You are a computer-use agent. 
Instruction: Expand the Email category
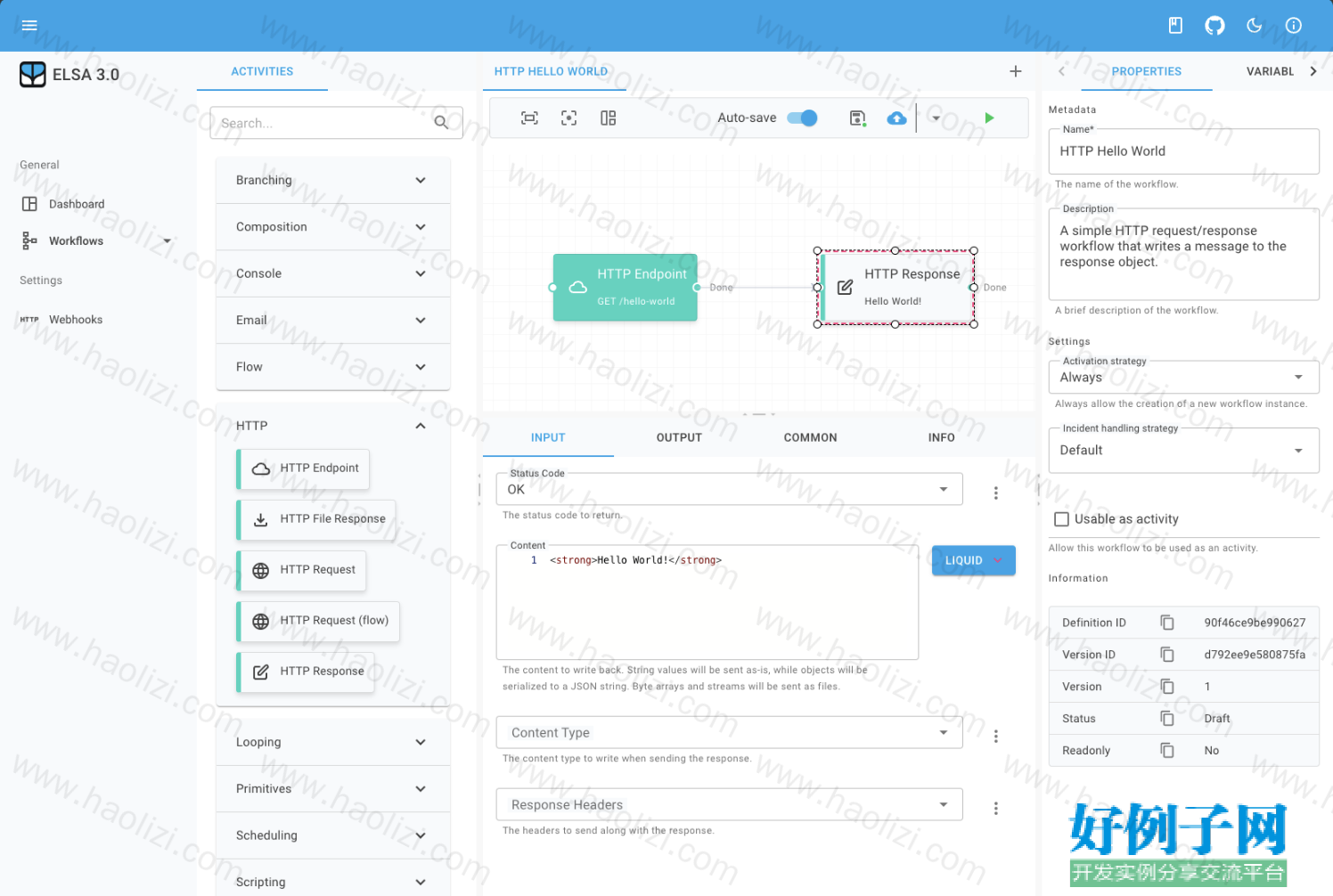(x=332, y=321)
